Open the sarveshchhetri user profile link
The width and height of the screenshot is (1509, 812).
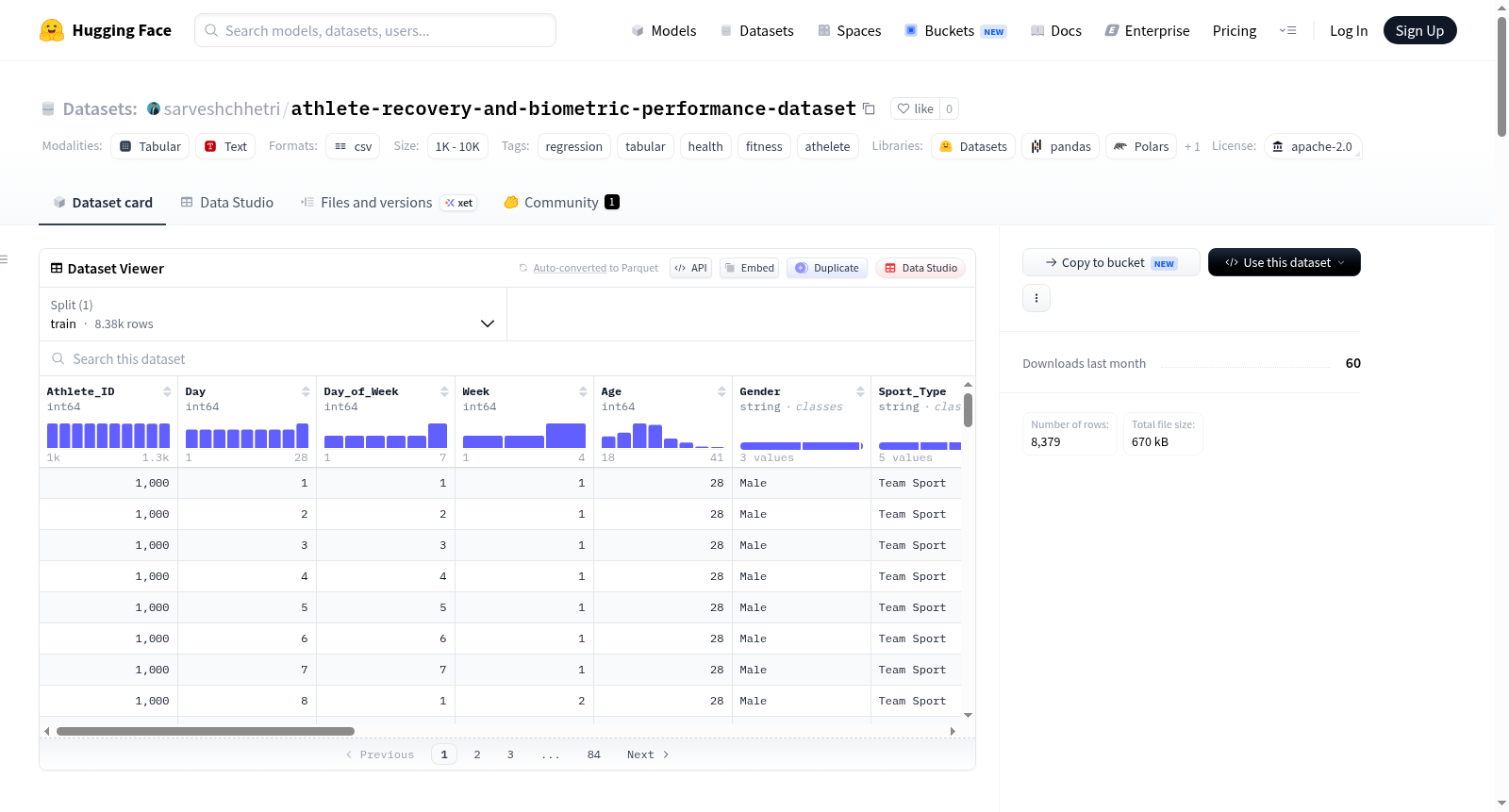[x=222, y=108]
